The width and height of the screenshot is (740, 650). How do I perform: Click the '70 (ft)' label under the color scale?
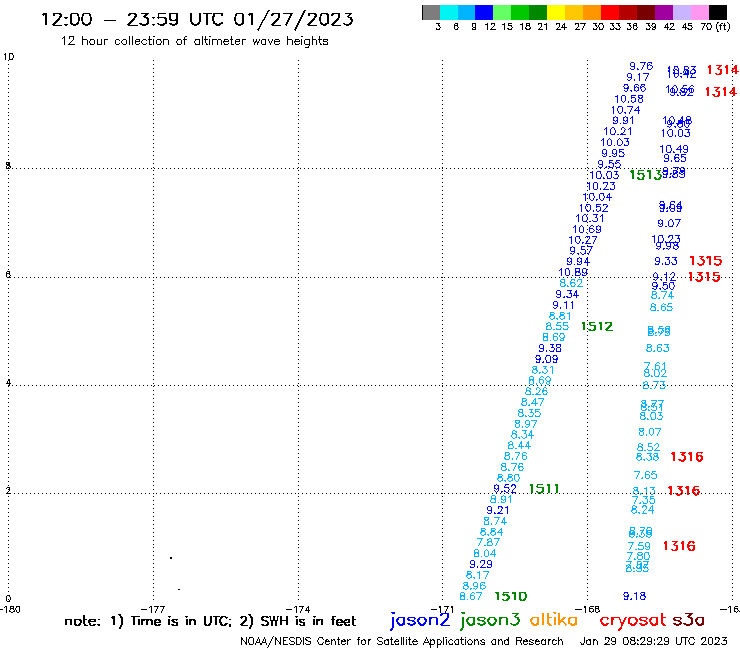tap(715, 27)
